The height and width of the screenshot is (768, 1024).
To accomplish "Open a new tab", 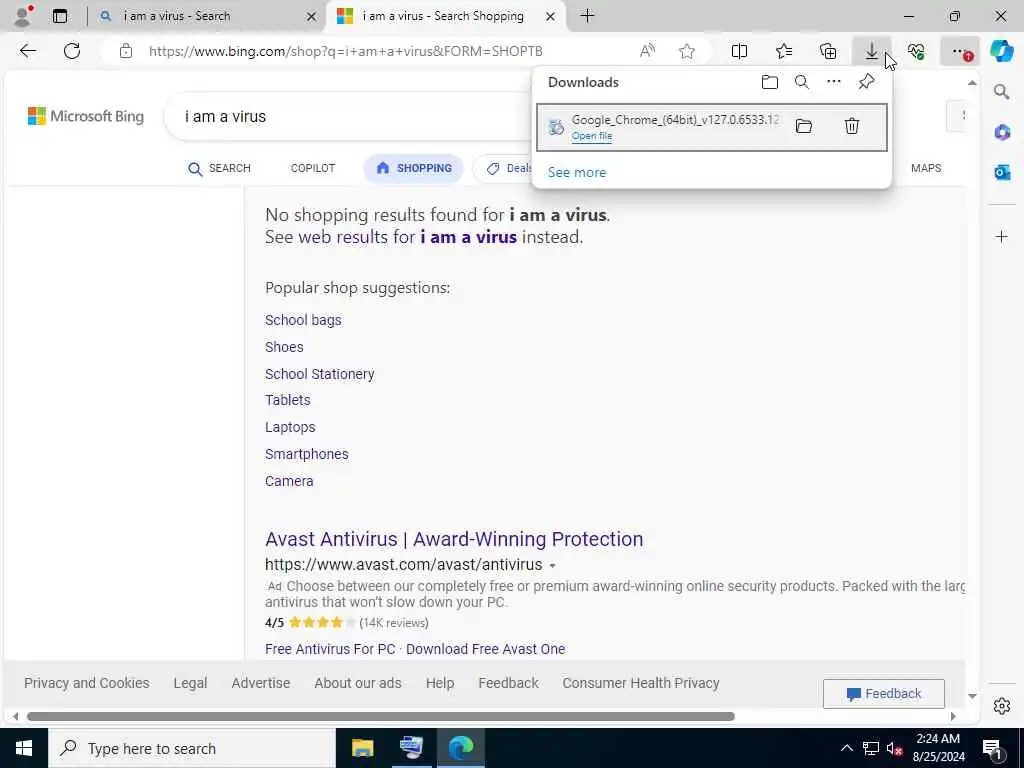I will 587,16.
